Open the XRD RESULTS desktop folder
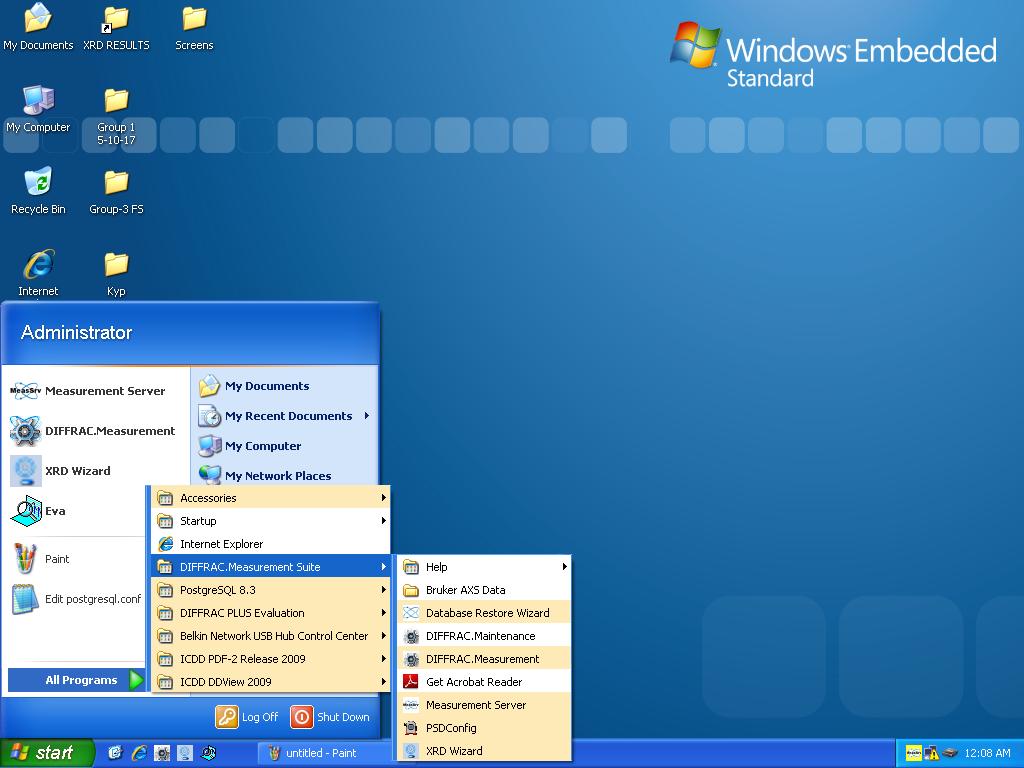1024x768 pixels. click(116, 28)
